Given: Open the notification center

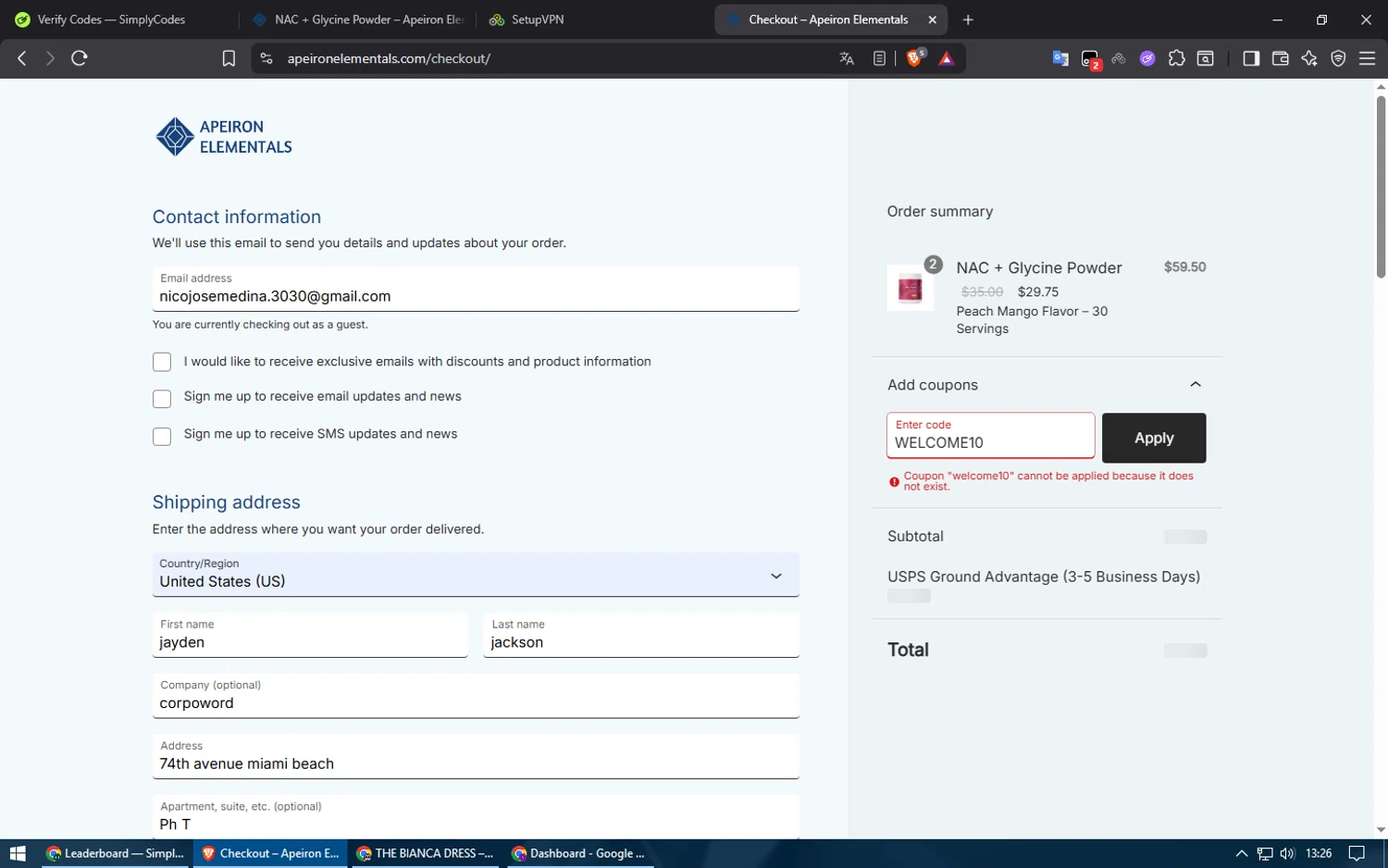Looking at the screenshot, I should click(1357, 853).
